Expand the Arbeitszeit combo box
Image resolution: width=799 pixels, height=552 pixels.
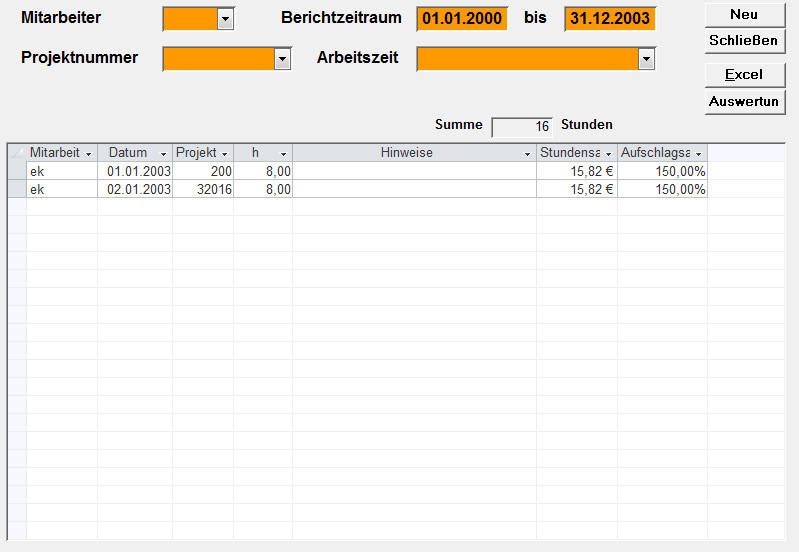[x=646, y=59]
